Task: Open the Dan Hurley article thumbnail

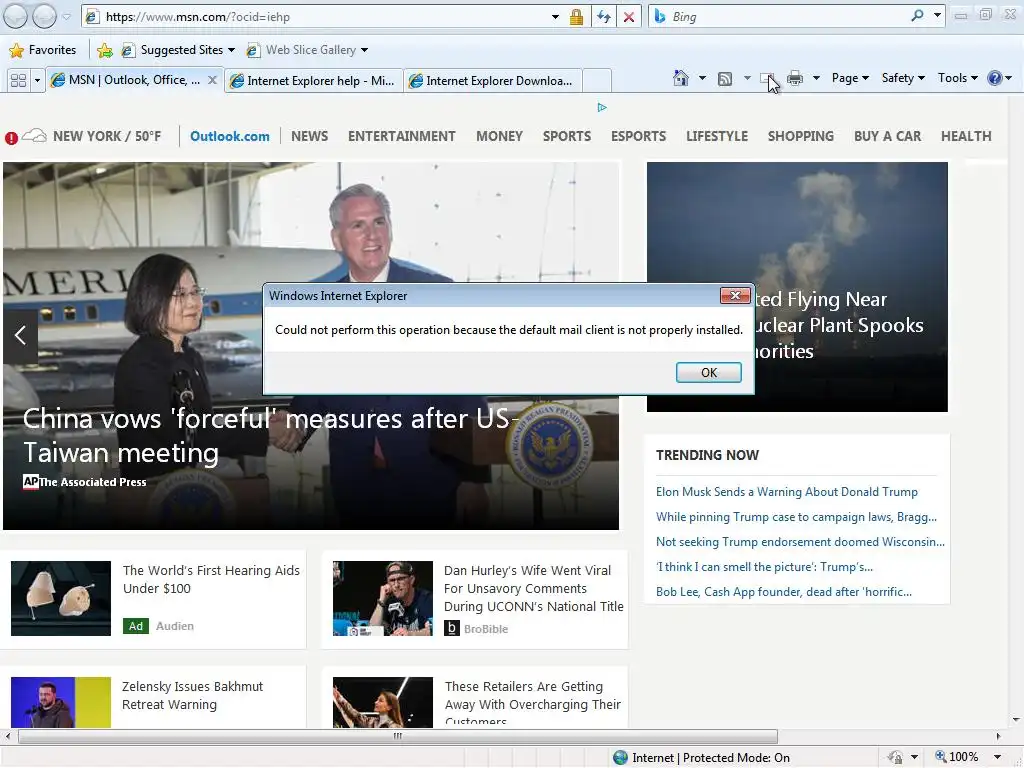Action: pyautogui.click(x=383, y=598)
